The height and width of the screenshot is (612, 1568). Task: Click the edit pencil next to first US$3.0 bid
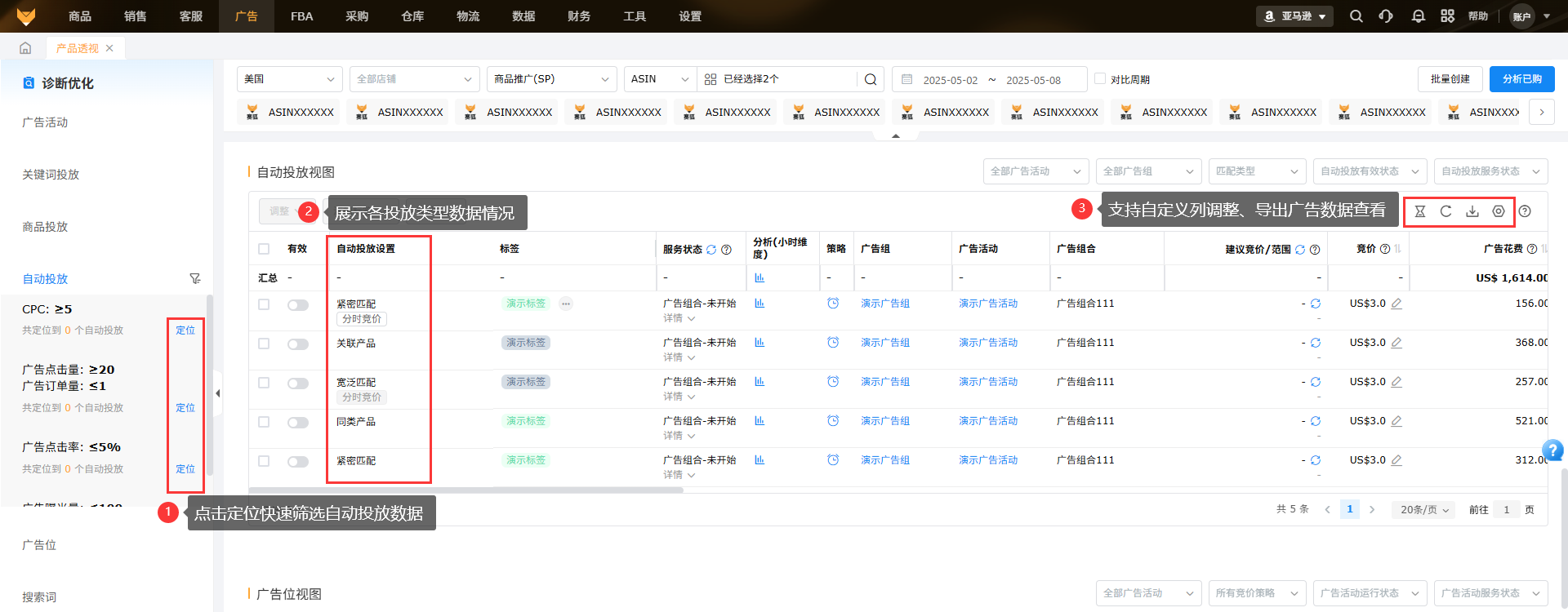(x=1396, y=304)
